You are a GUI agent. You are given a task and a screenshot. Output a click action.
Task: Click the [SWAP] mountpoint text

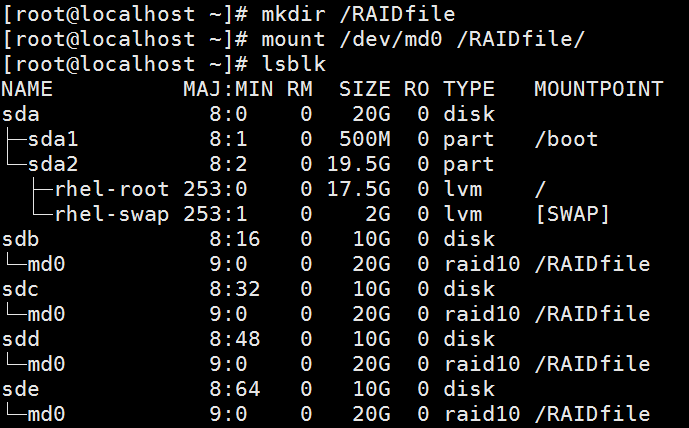click(x=572, y=214)
